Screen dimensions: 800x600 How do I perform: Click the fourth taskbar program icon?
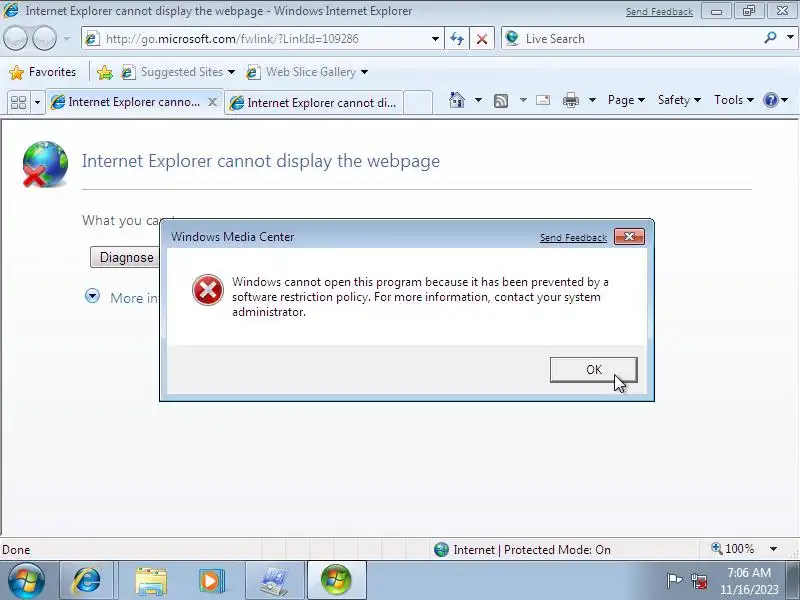[274, 581]
